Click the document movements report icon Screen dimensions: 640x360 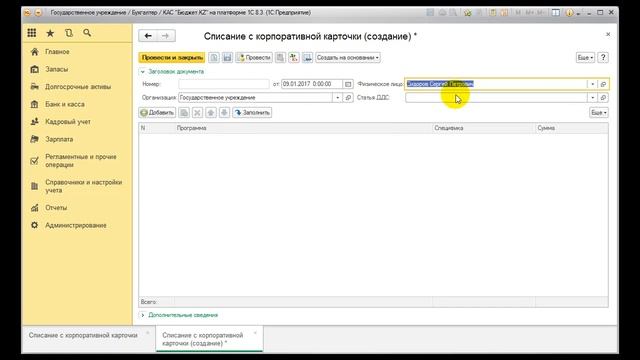[x=280, y=58]
